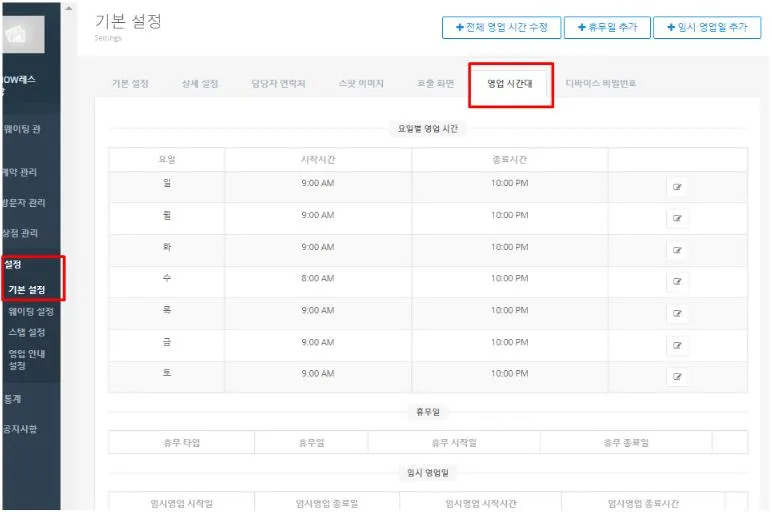Click the 시작시간 column header
Image resolution: width=772 pixels, height=512 pixels.
click(318, 160)
